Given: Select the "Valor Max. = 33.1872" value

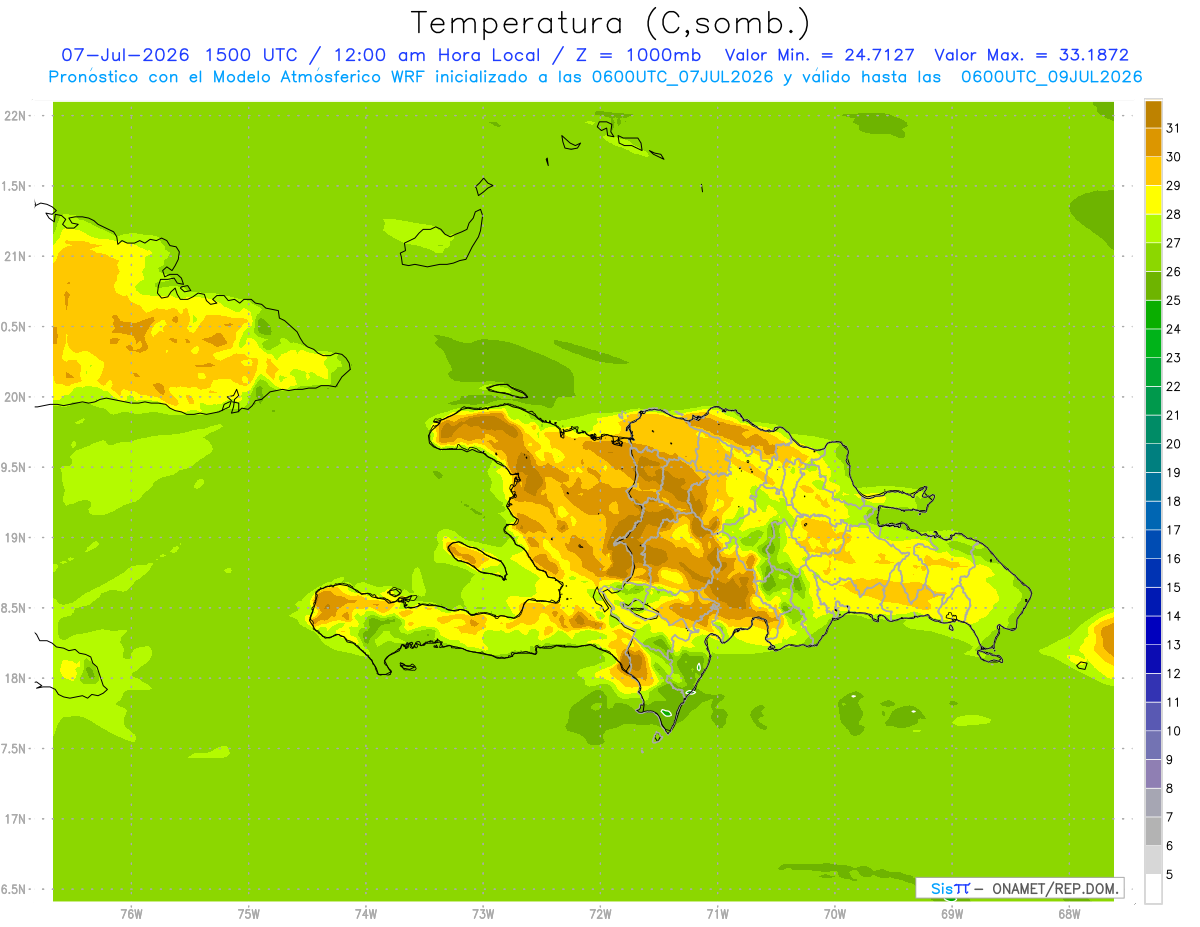Looking at the screenshot, I should pos(1031,55).
